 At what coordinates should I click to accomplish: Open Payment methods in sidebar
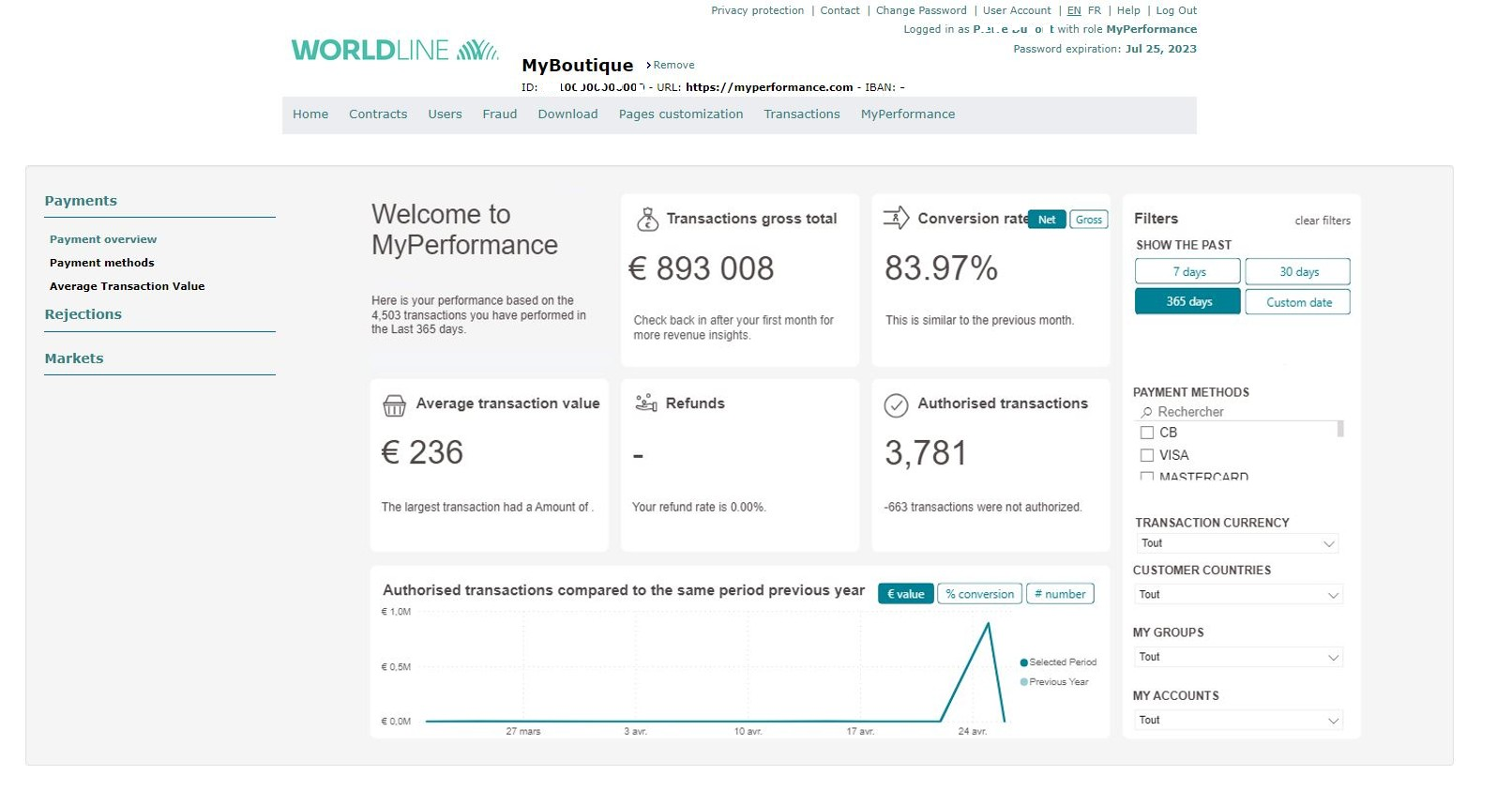coord(102,263)
